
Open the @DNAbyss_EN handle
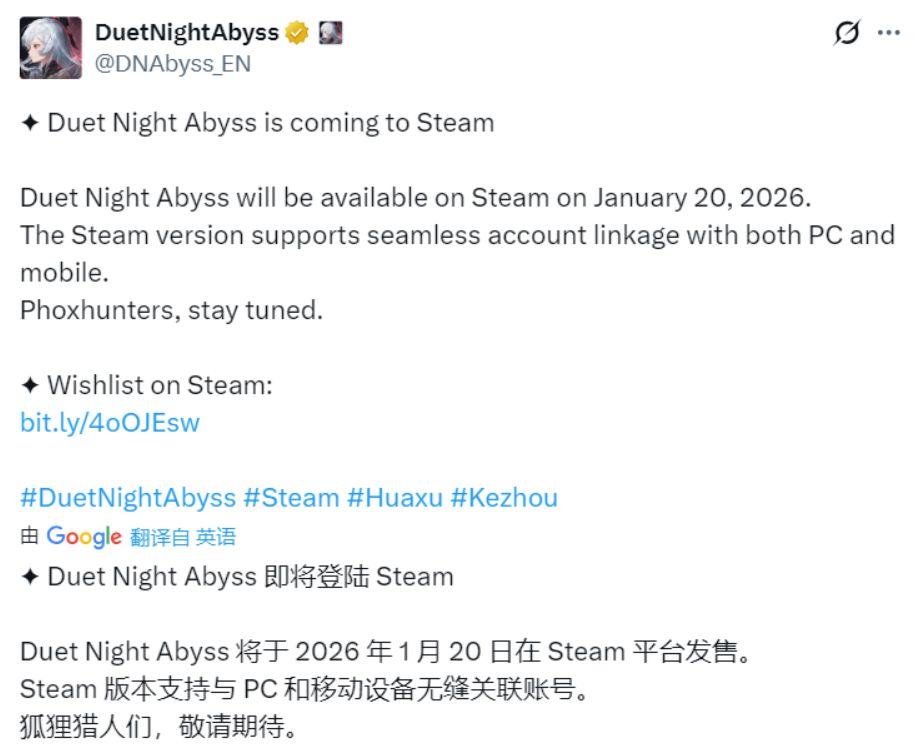tap(173, 64)
